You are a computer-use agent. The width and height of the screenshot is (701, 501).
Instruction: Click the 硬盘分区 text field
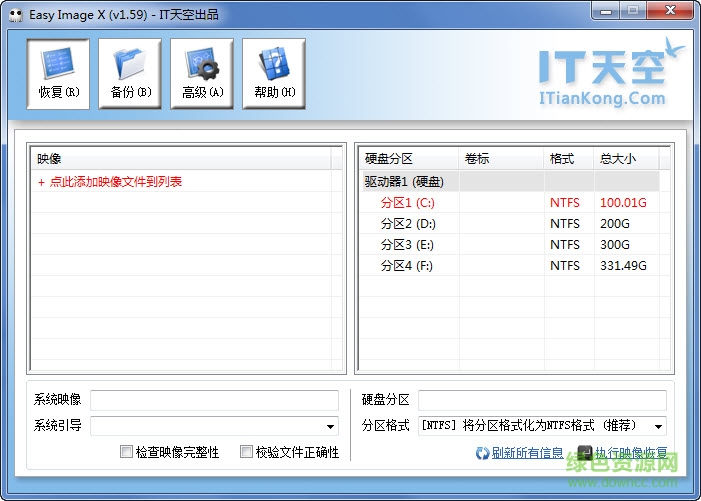(x=541, y=401)
